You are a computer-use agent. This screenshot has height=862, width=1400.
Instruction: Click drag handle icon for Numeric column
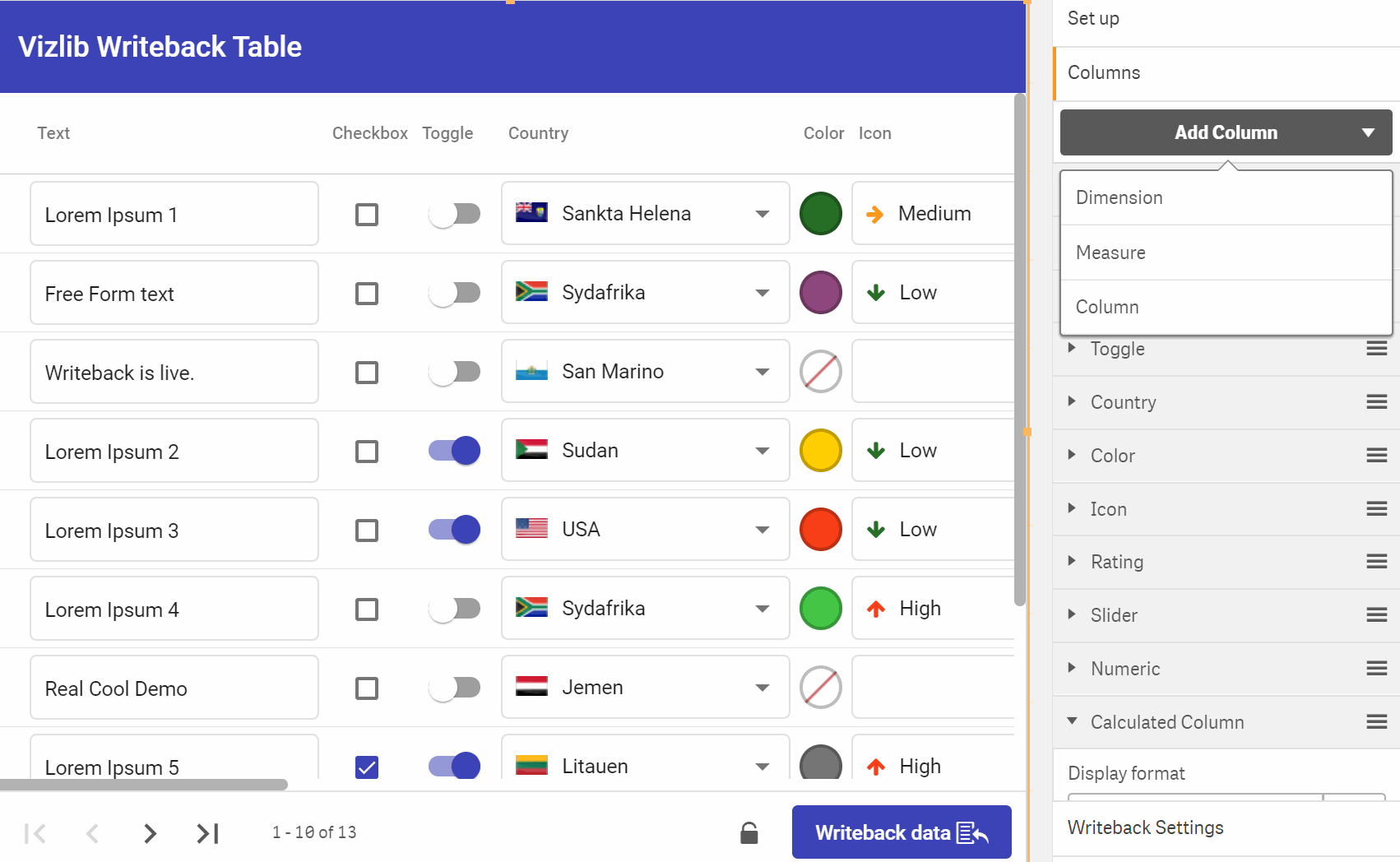[1377, 669]
